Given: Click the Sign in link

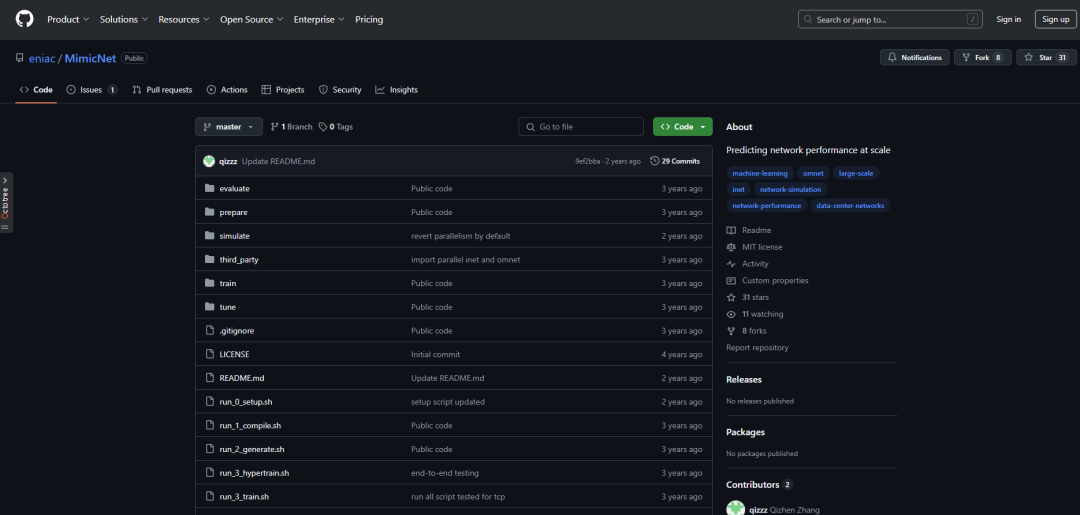Looking at the screenshot, I should click(x=1008, y=19).
